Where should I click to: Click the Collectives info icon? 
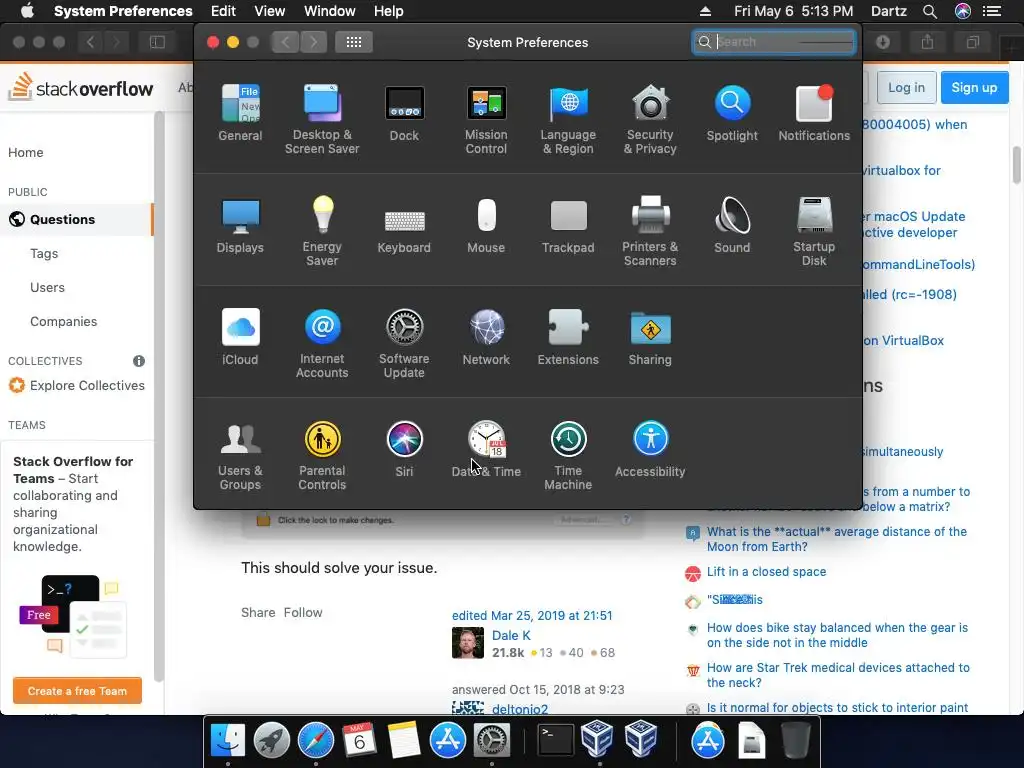coord(139,361)
